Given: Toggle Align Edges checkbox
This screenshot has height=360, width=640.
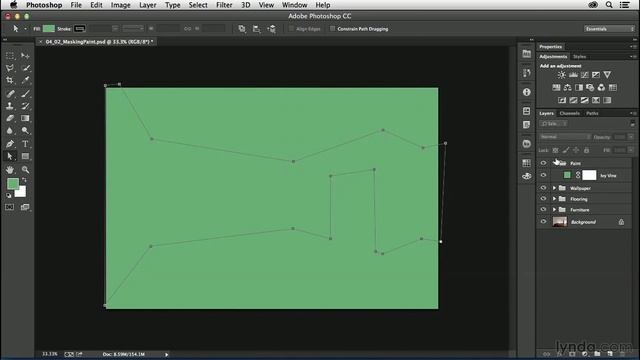Looking at the screenshot, I should click(291, 29).
